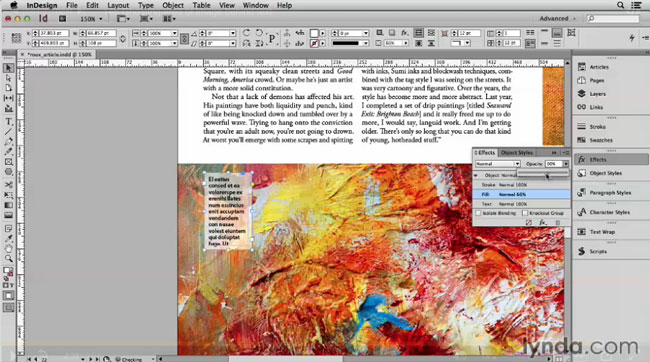Open the Pages panel
Viewport: 650px width, 362px height.
tap(597, 80)
